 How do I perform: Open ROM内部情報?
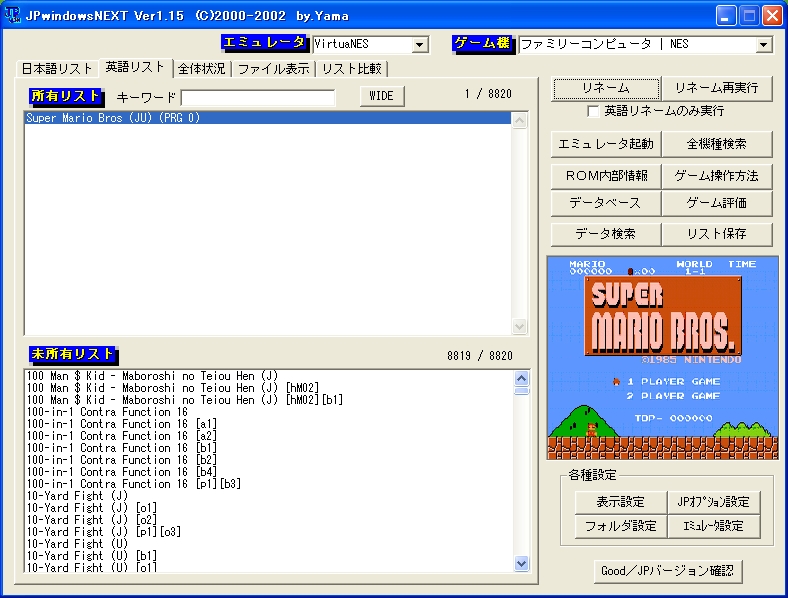606,176
